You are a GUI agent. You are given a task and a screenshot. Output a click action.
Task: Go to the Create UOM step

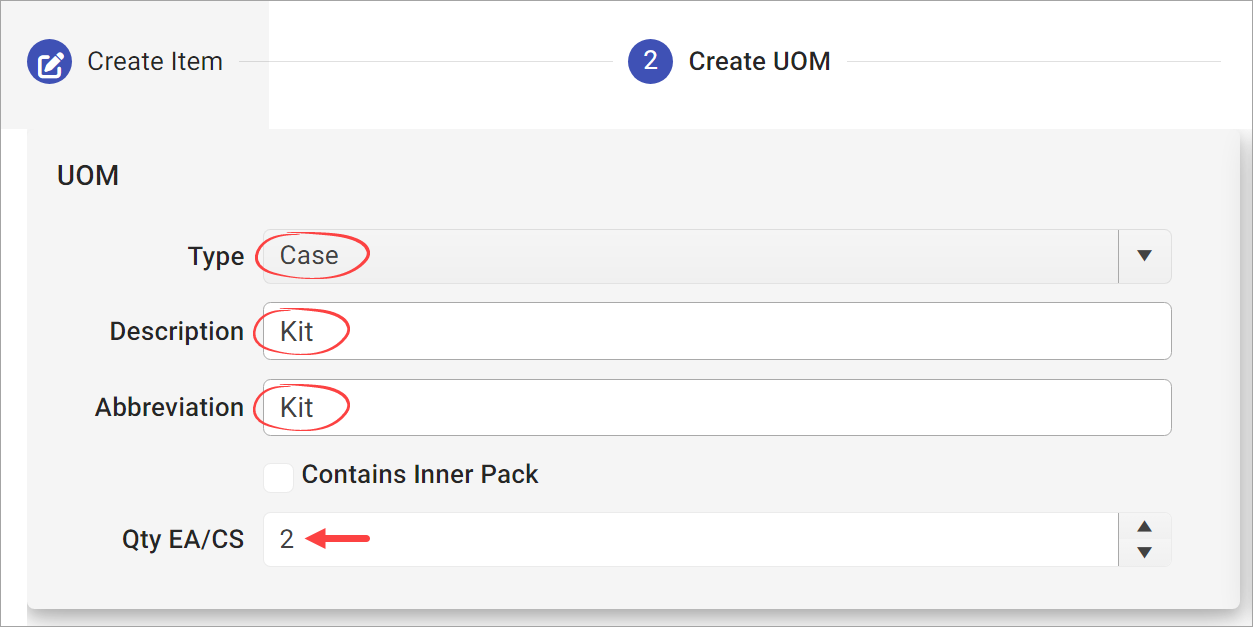tap(760, 62)
